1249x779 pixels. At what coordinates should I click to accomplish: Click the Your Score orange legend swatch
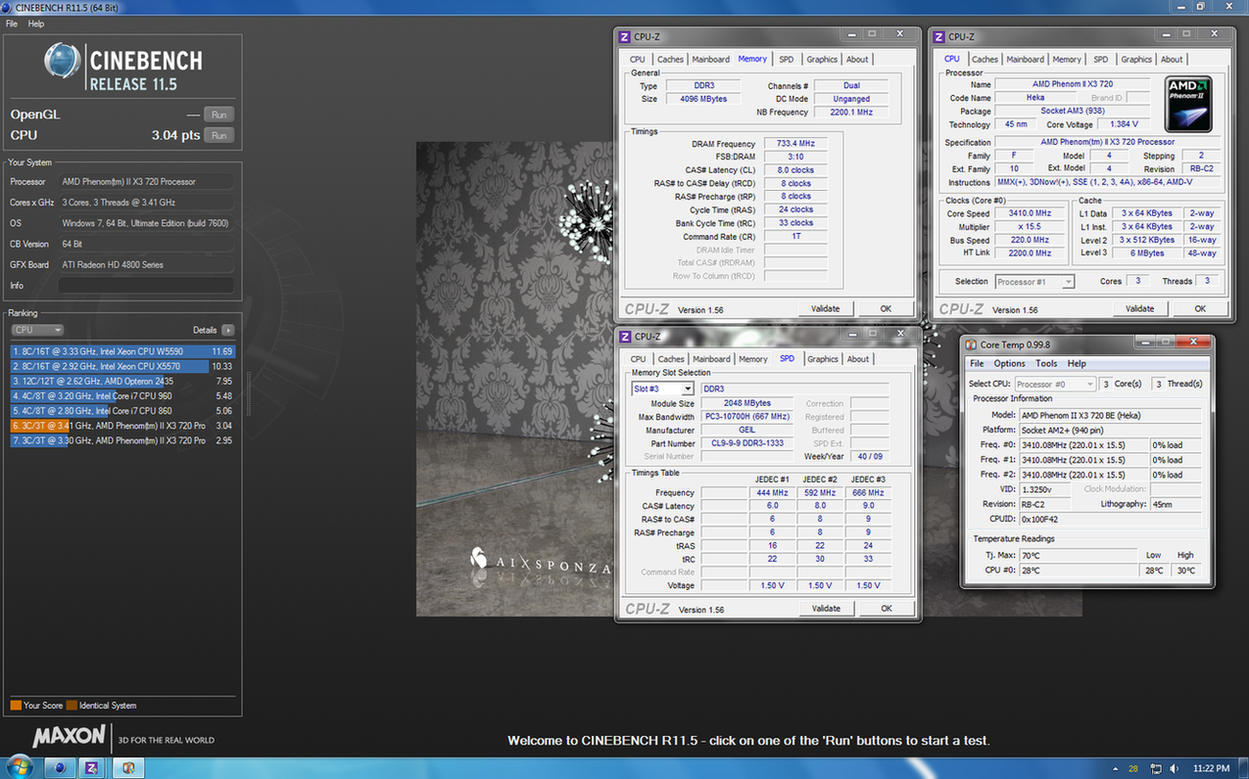coord(16,706)
